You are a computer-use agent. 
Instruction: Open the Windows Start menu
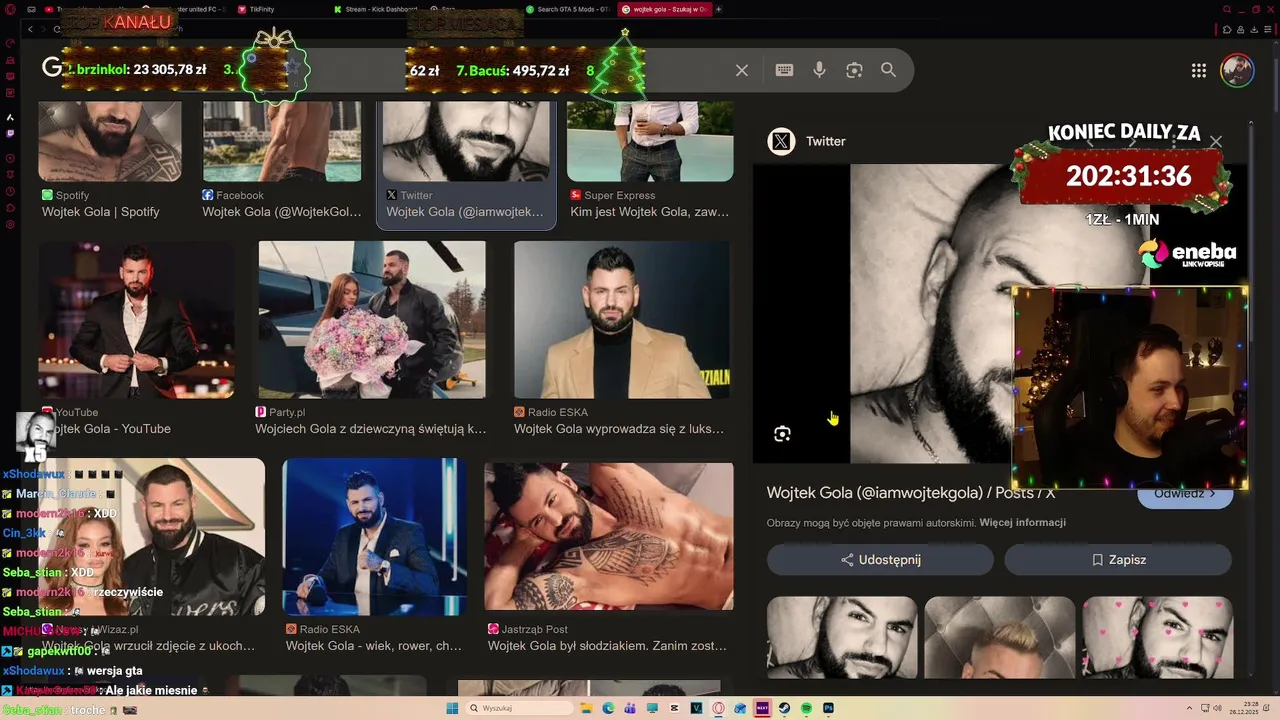click(452, 708)
